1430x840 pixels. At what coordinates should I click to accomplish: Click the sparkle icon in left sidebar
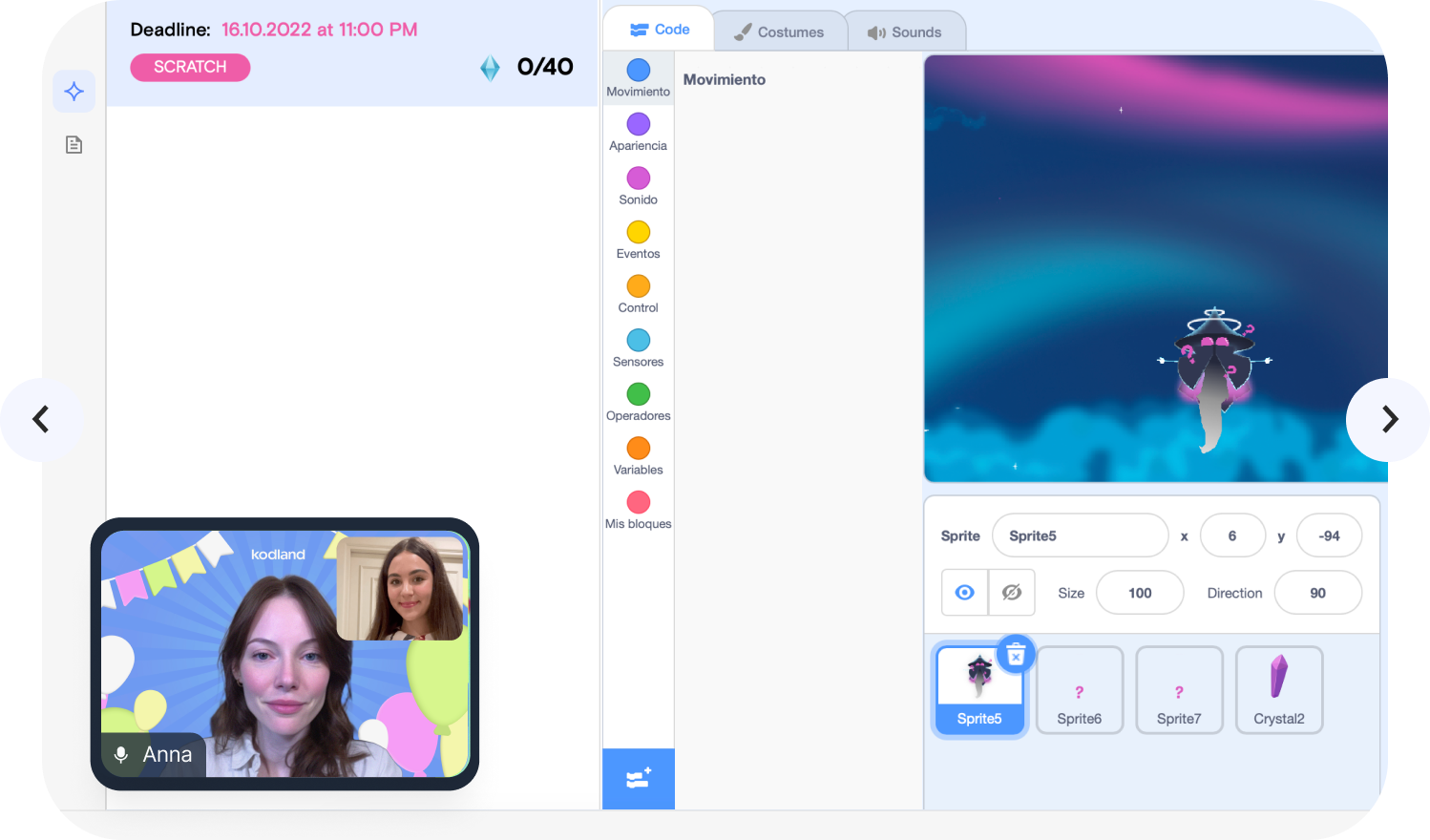[74, 92]
